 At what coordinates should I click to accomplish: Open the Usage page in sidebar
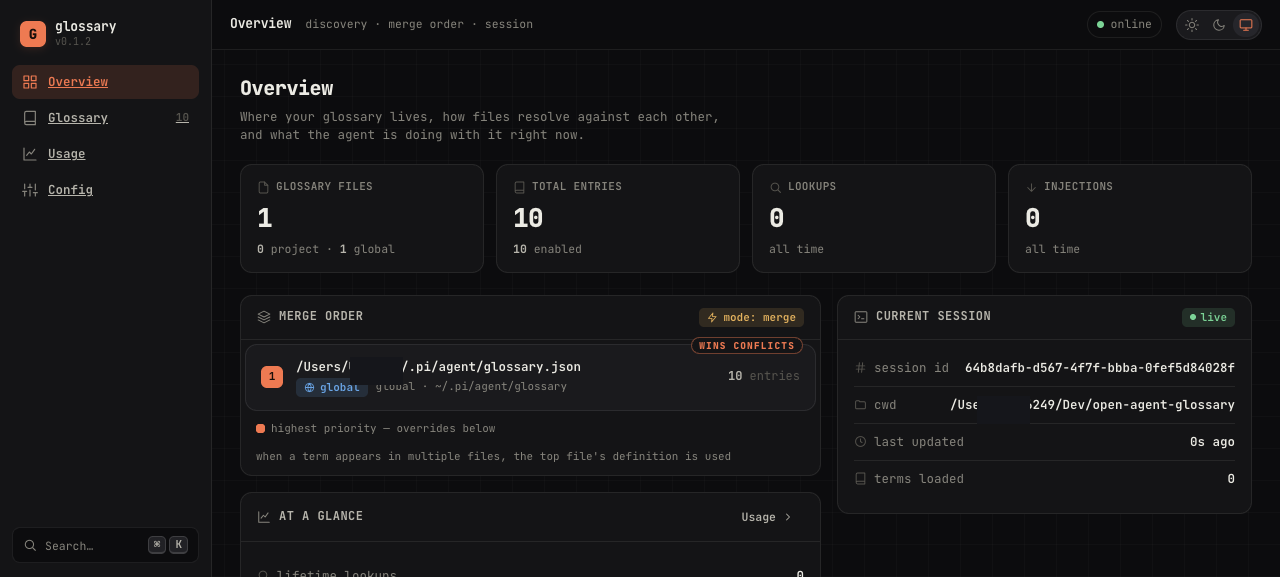(x=105, y=154)
